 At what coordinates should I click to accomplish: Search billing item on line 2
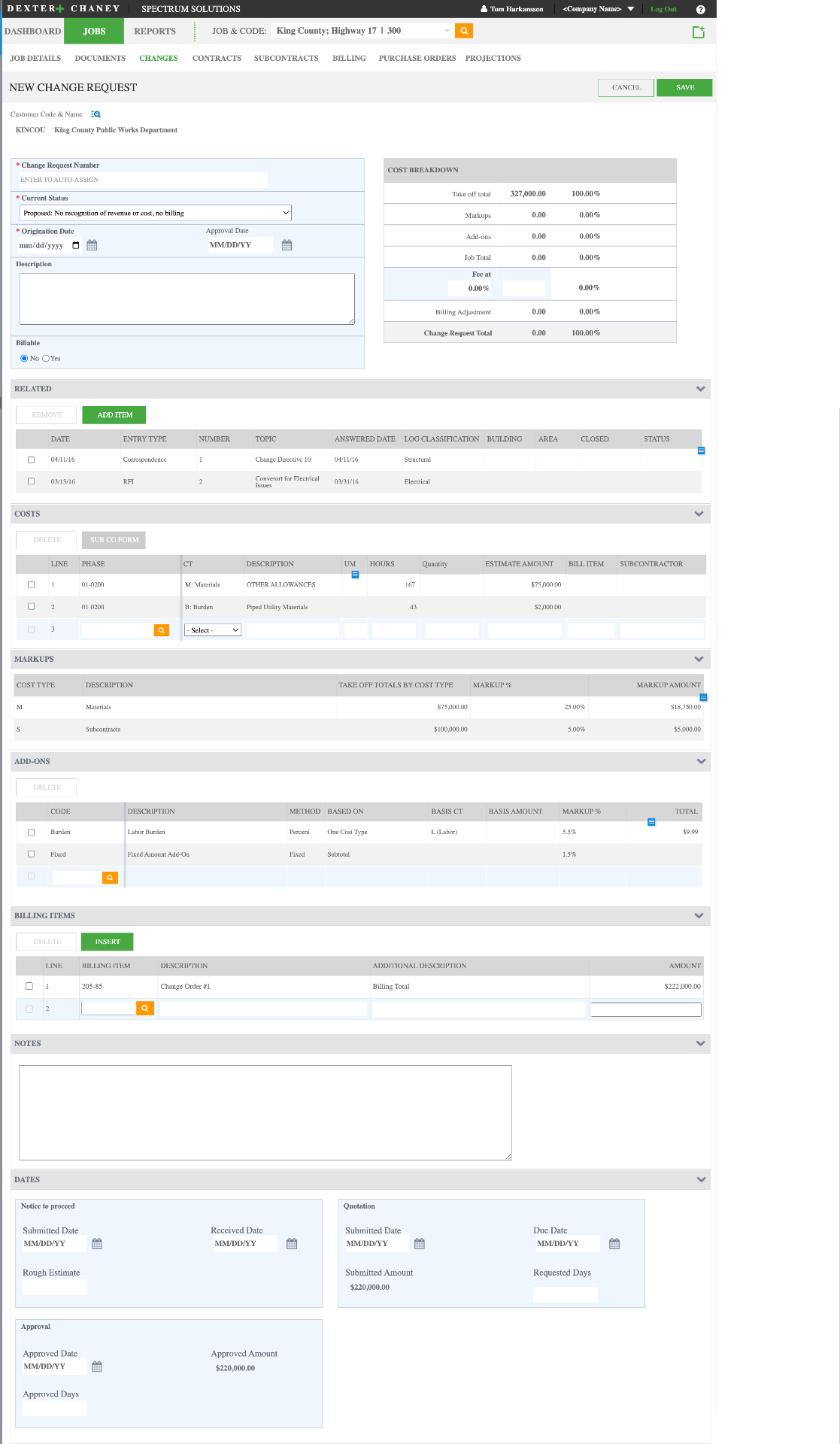145,1009
